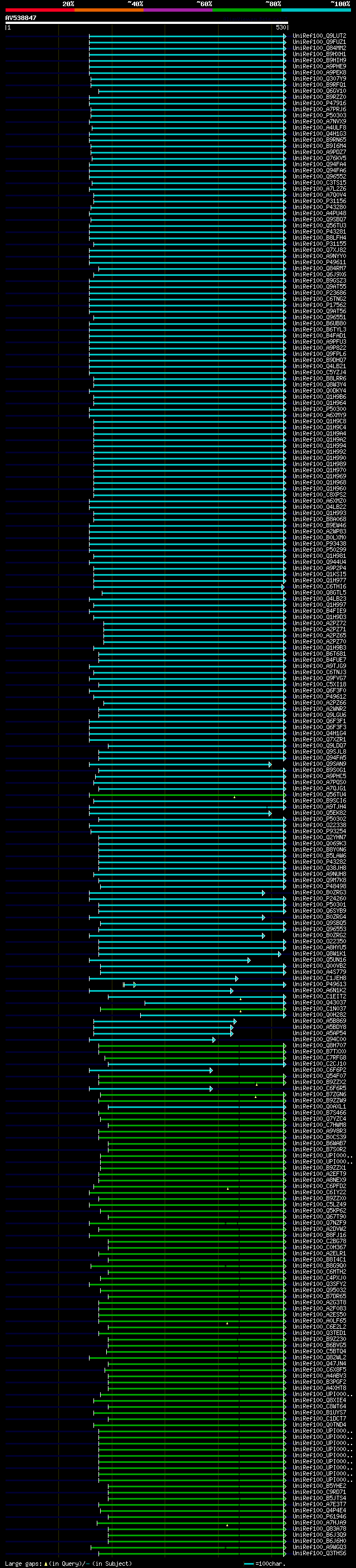Screen dimensions: 356x1568
Task: Click the short cyan bar of UniRef100_Q5UN16
Action: coord(170,960)
